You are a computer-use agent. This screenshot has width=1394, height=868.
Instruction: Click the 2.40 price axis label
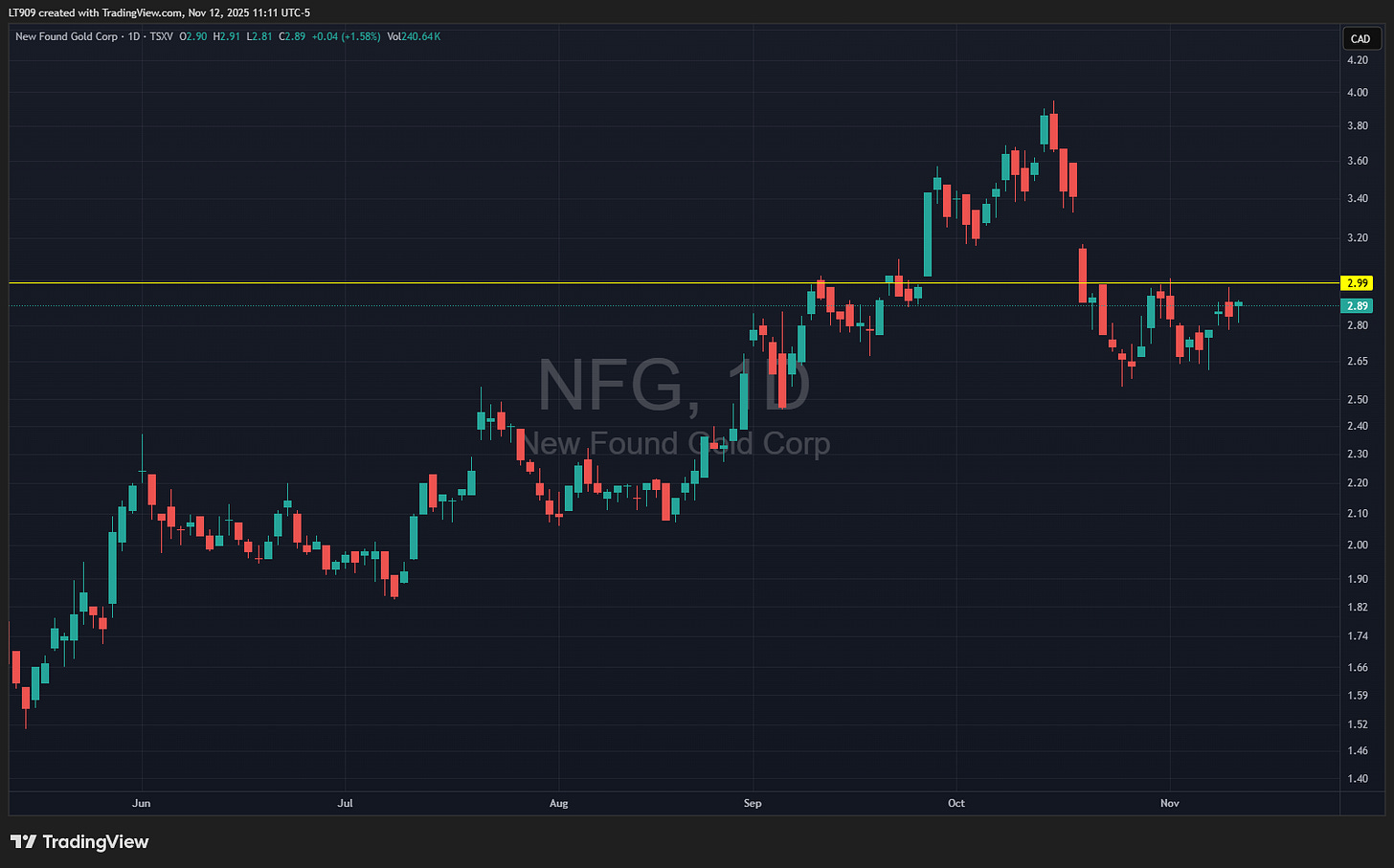[x=1357, y=426]
